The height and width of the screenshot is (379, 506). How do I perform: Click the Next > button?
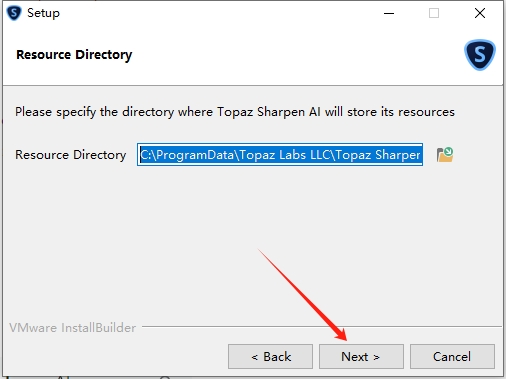pos(361,357)
